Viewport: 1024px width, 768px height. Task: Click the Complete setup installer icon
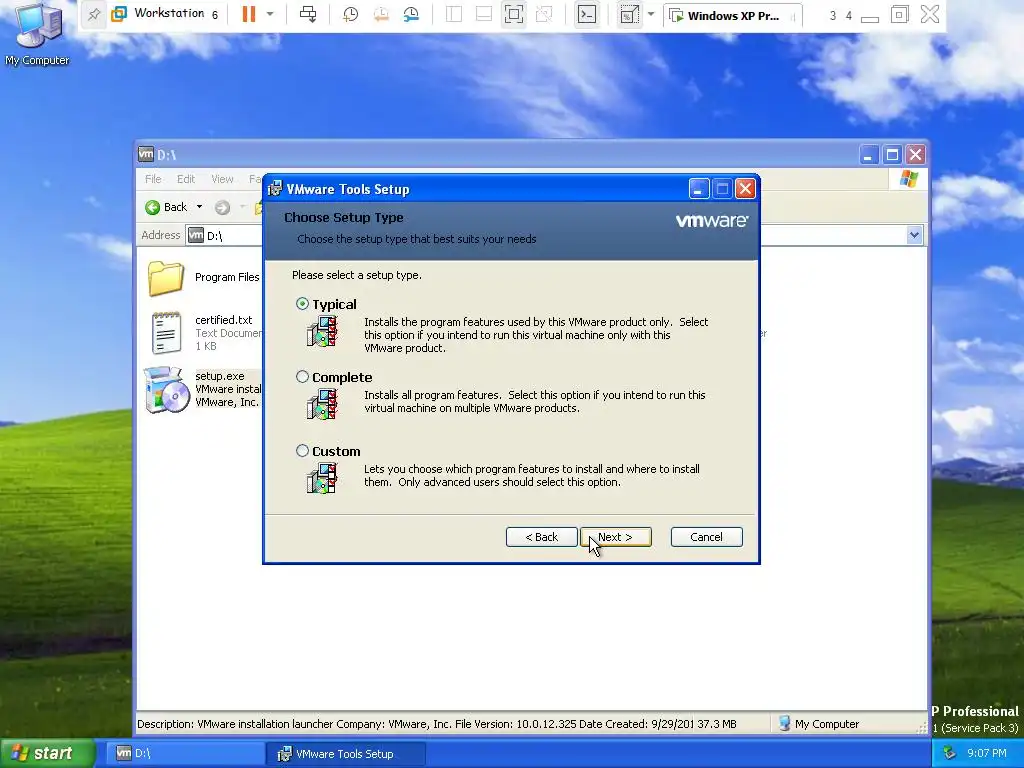point(322,404)
